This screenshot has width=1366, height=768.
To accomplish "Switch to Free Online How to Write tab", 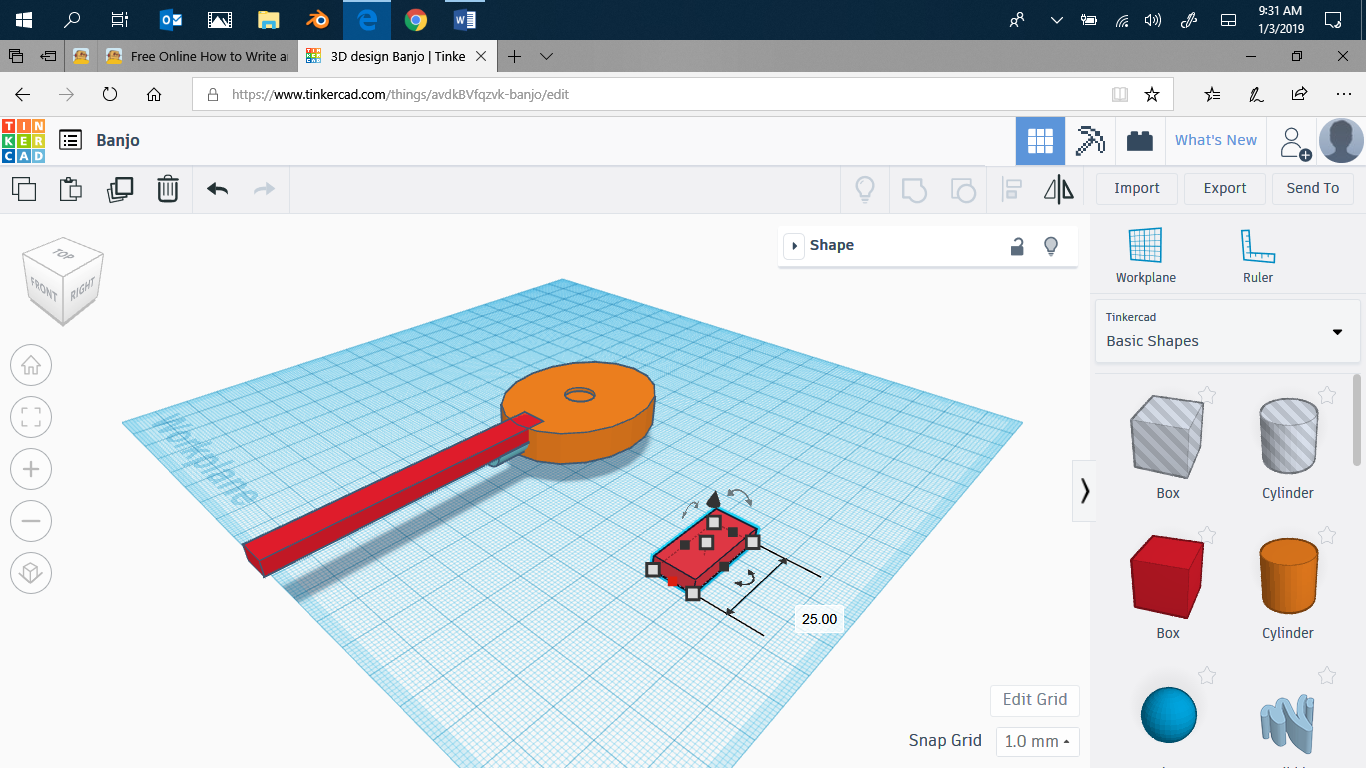I will (x=195, y=56).
